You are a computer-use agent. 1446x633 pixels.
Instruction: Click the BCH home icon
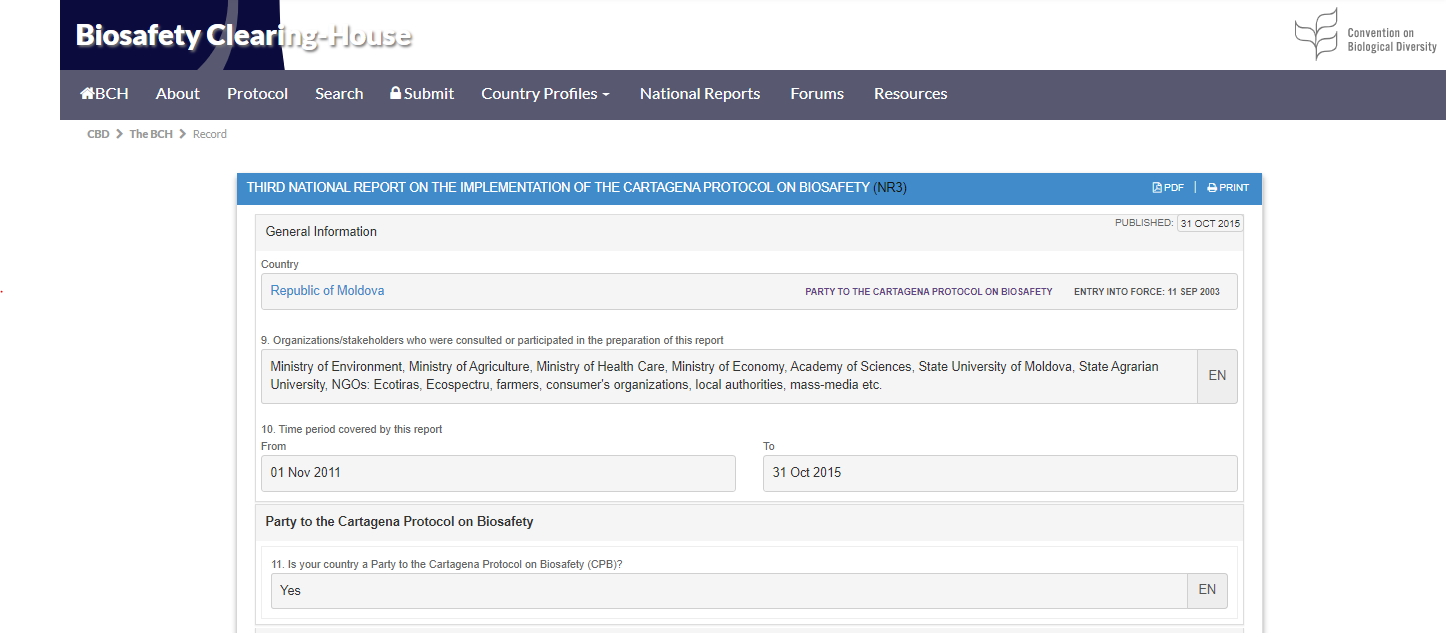tap(87, 94)
